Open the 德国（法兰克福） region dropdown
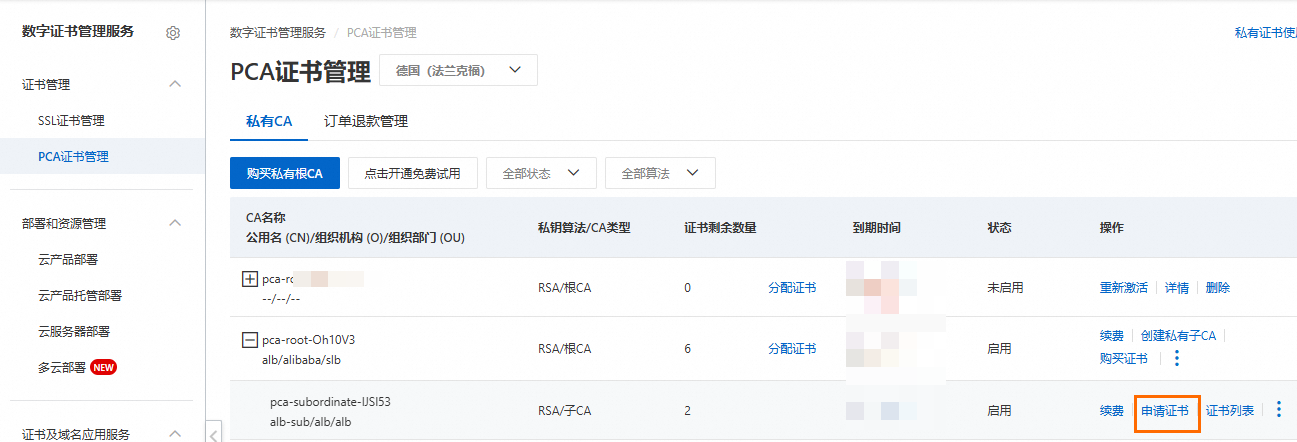This screenshot has width=1297, height=442. (x=458, y=70)
